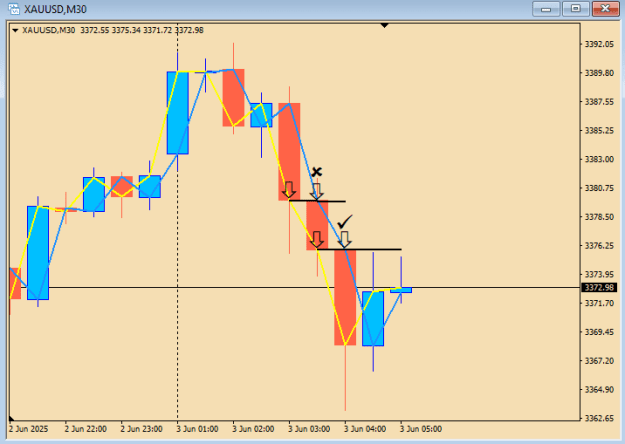Click price scale value 3376.25
The image size is (625, 444).
pos(599,246)
